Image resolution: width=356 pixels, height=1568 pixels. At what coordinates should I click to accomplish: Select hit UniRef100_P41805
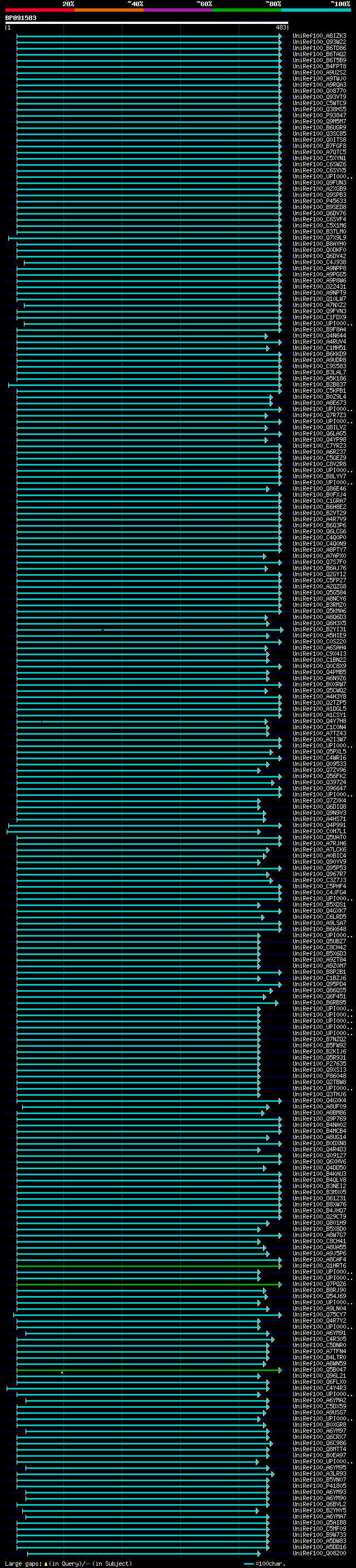pos(319,1487)
